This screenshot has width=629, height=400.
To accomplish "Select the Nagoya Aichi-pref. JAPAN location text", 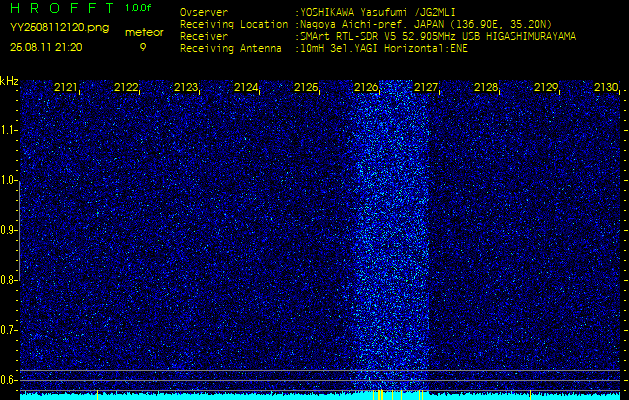I will [424, 24].
